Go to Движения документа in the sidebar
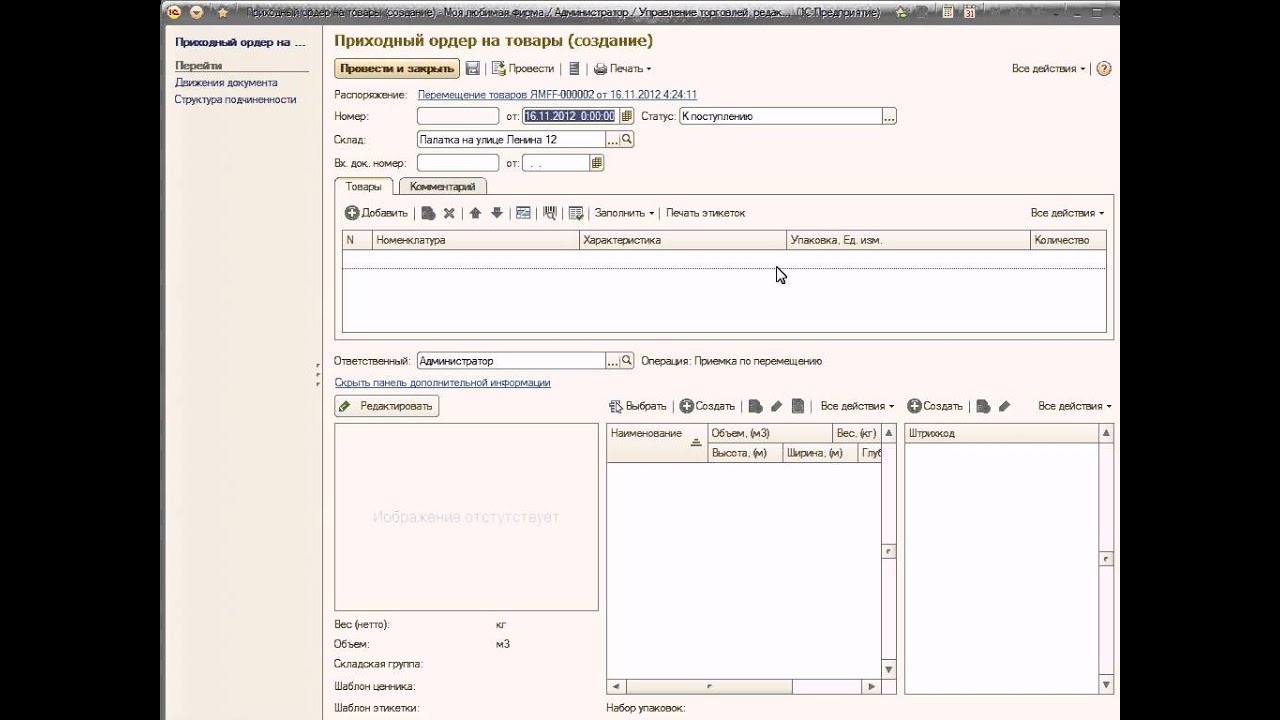Viewport: 1280px width, 720px height. tap(226, 83)
